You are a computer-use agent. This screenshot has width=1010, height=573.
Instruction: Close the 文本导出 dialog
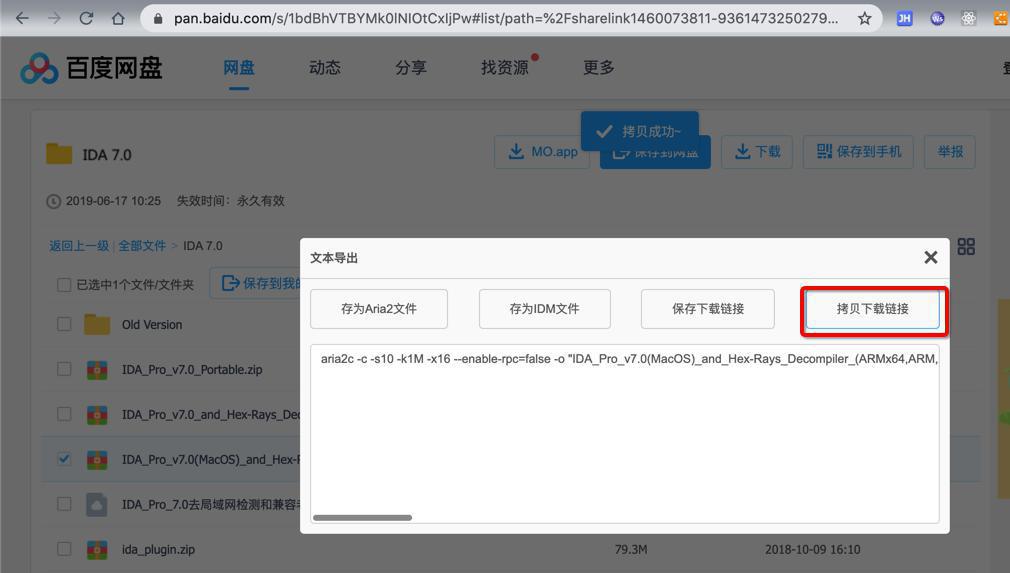click(930, 258)
